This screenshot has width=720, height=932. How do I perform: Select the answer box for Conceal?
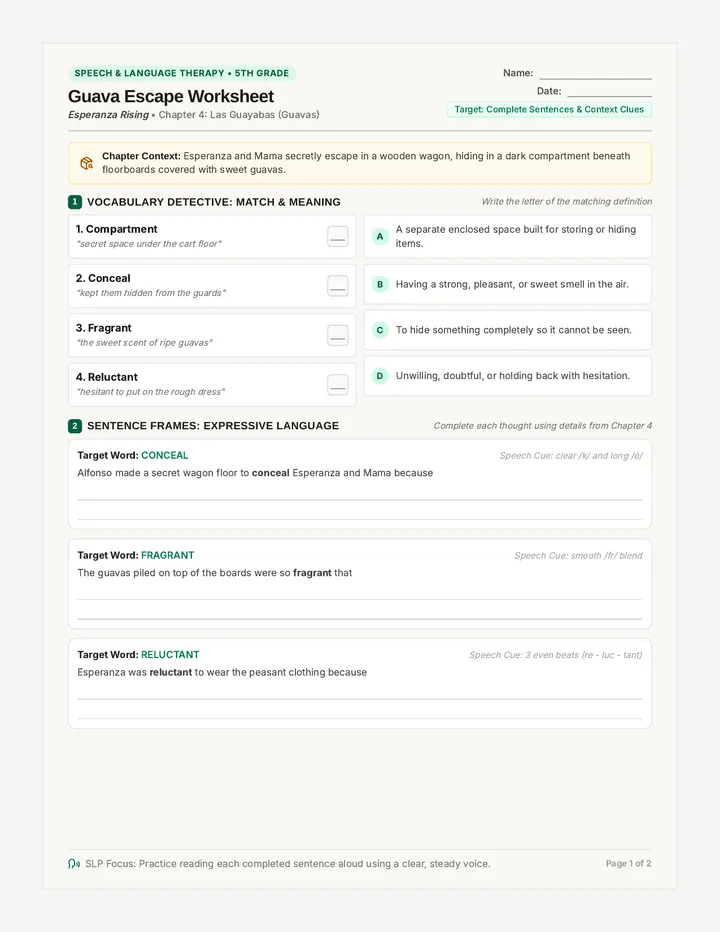(x=338, y=286)
